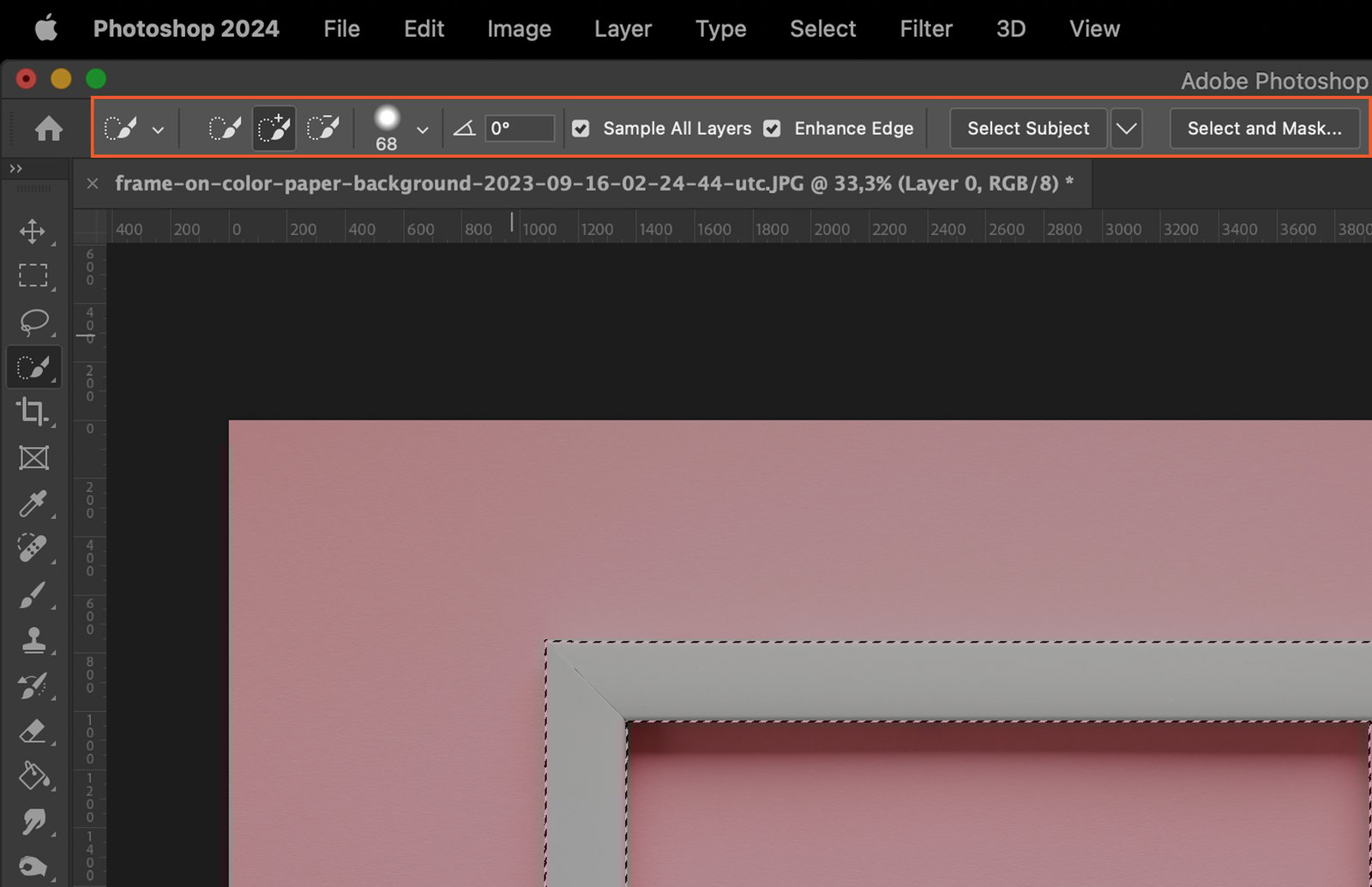Viewport: 1372px width, 887px height.
Task: Expand the Select Subject options arrow
Action: (1126, 129)
